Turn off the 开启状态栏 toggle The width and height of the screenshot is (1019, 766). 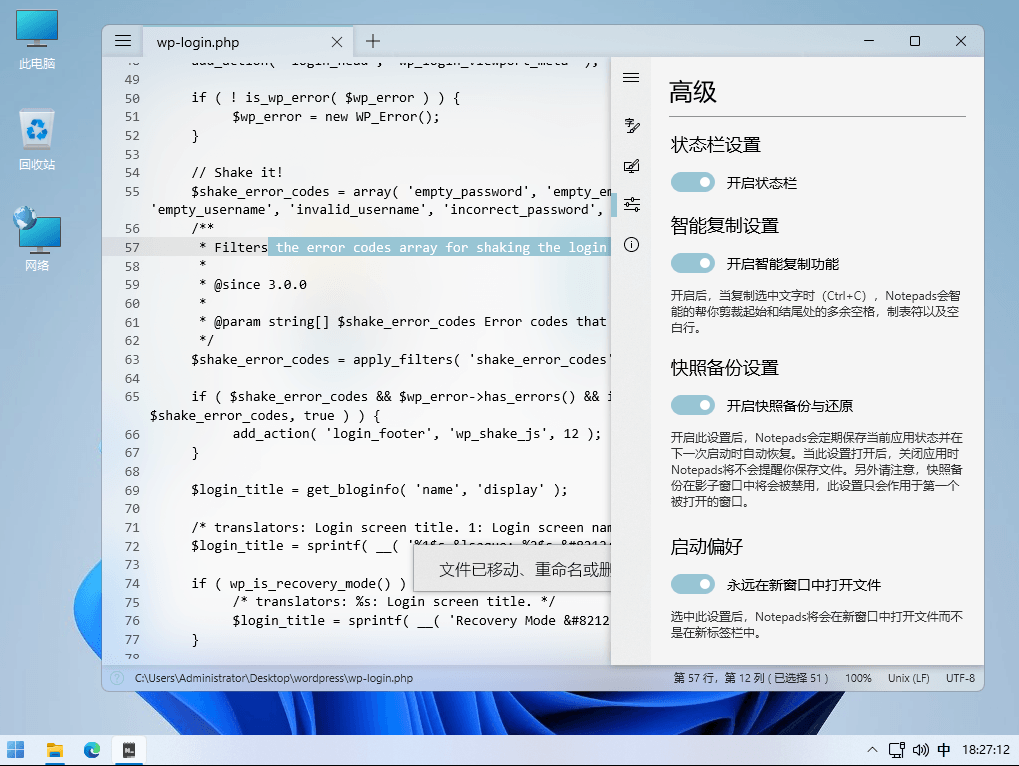(x=692, y=182)
